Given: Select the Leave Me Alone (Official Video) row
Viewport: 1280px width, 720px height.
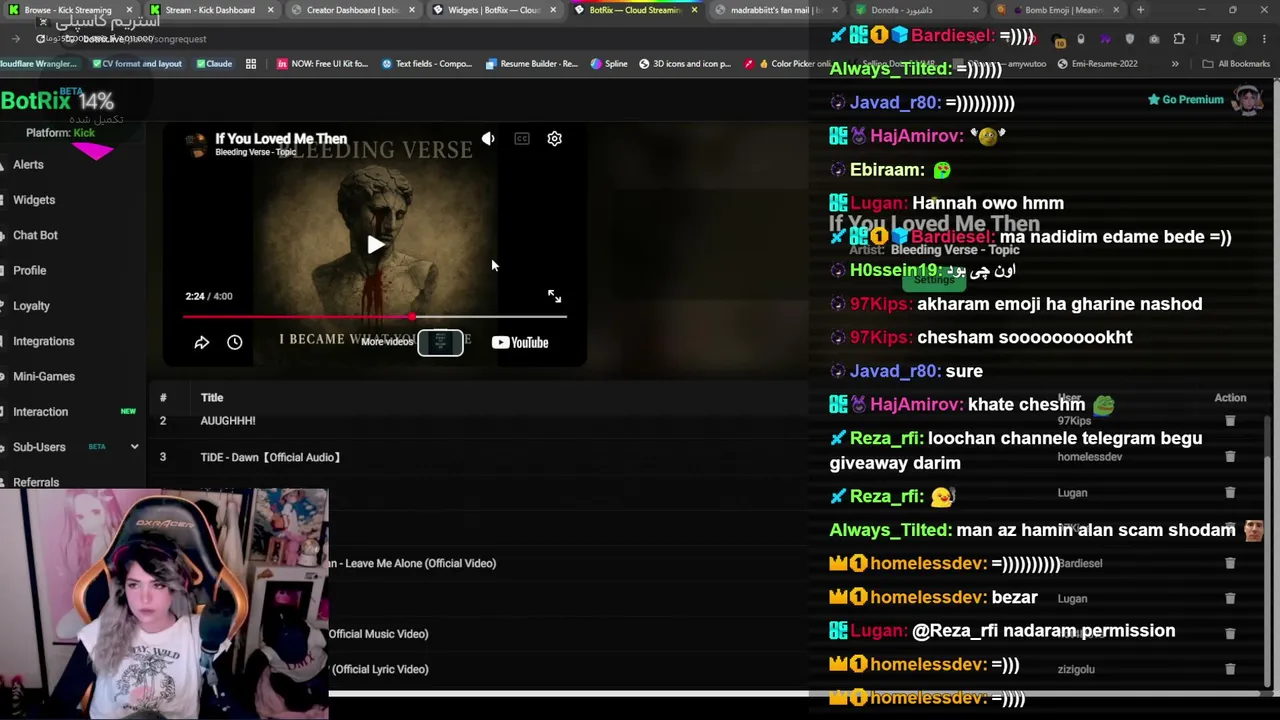Looking at the screenshot, I should click(x=704, y=563).
